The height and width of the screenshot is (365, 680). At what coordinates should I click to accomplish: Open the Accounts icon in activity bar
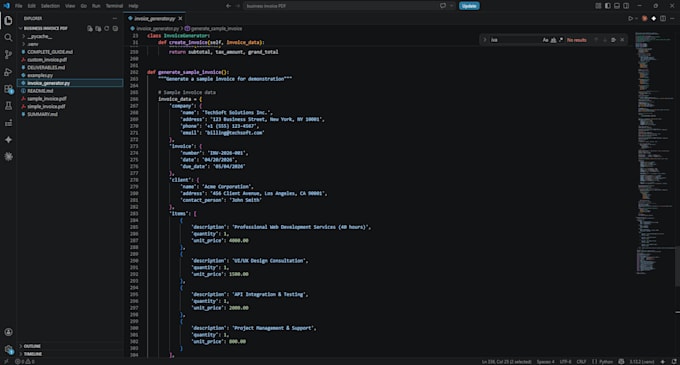tap(8, 332)
